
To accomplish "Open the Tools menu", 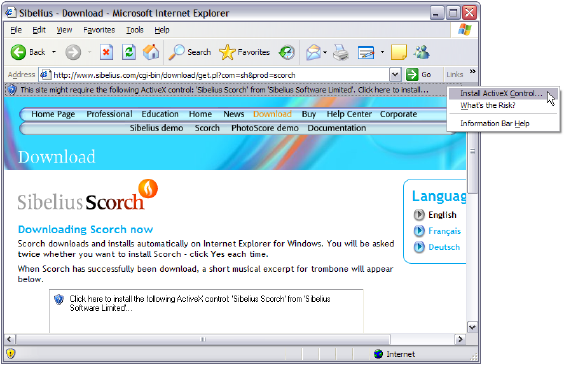I will point(135,30).
